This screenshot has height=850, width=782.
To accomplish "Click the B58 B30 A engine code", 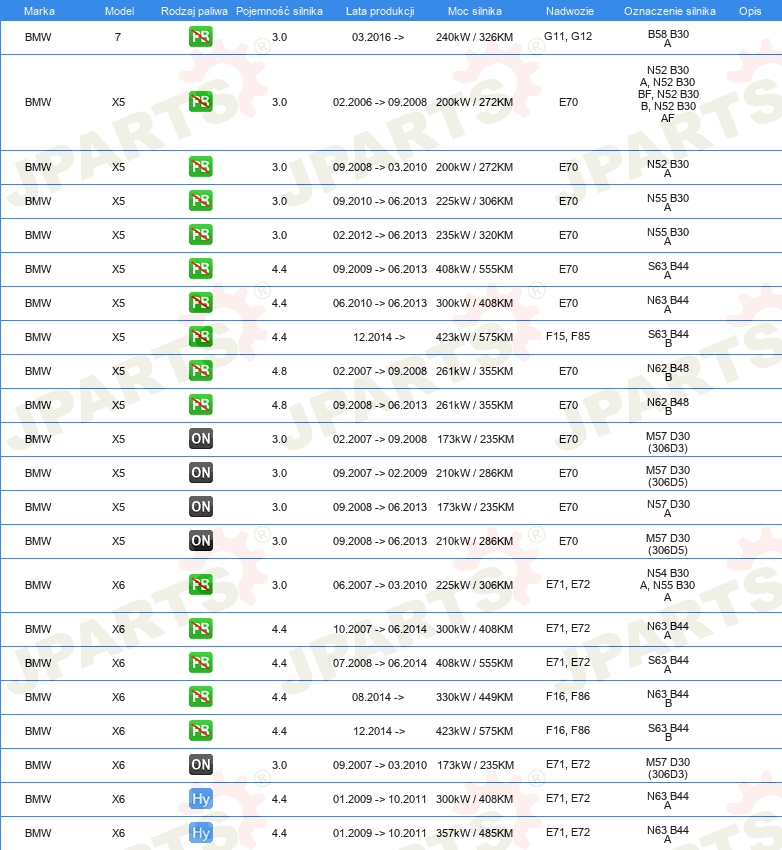I will click(668, 38).
